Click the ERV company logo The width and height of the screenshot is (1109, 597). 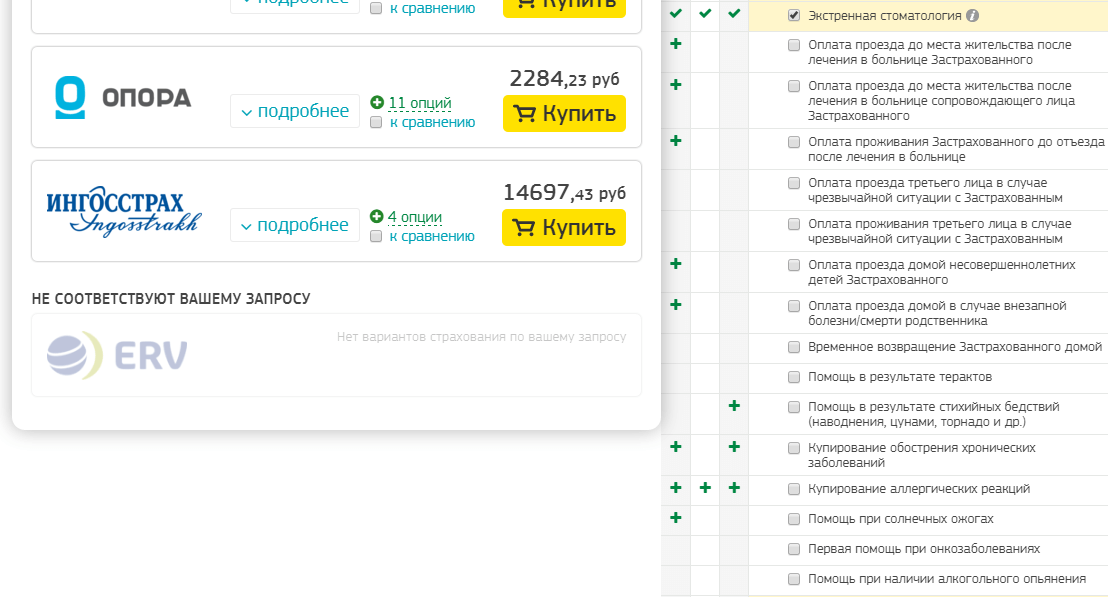click(117, 355)
